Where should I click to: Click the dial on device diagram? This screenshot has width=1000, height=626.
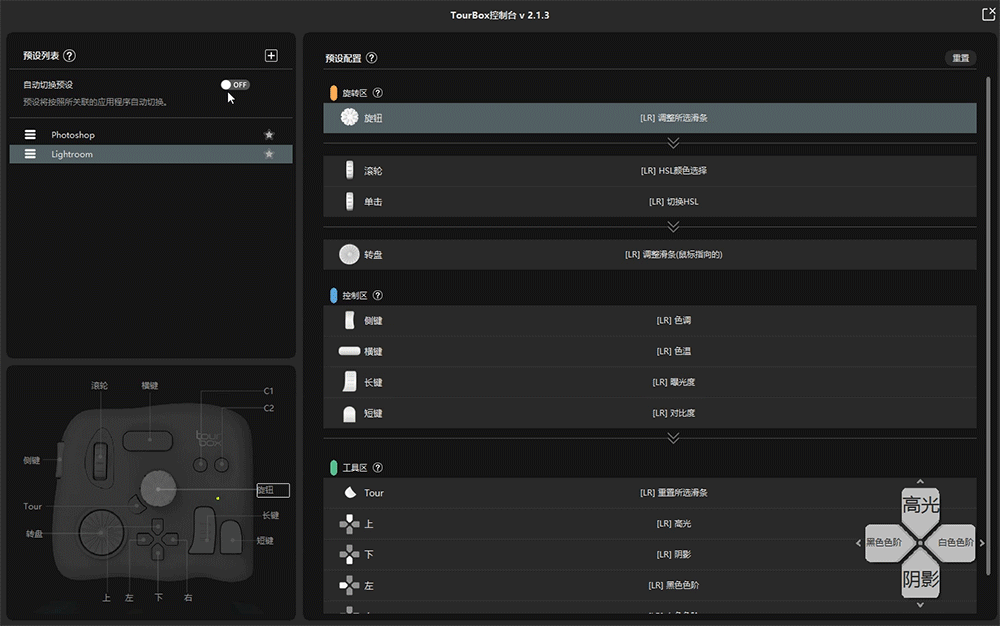102,533
